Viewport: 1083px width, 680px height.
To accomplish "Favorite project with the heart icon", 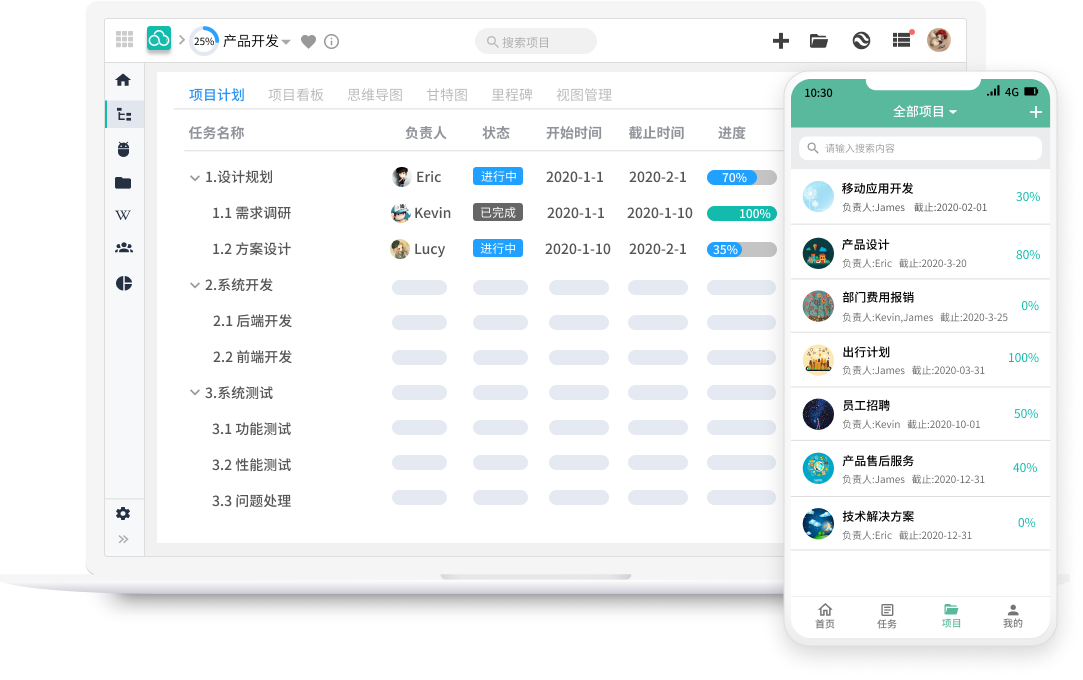I will [x=309, y=42].
